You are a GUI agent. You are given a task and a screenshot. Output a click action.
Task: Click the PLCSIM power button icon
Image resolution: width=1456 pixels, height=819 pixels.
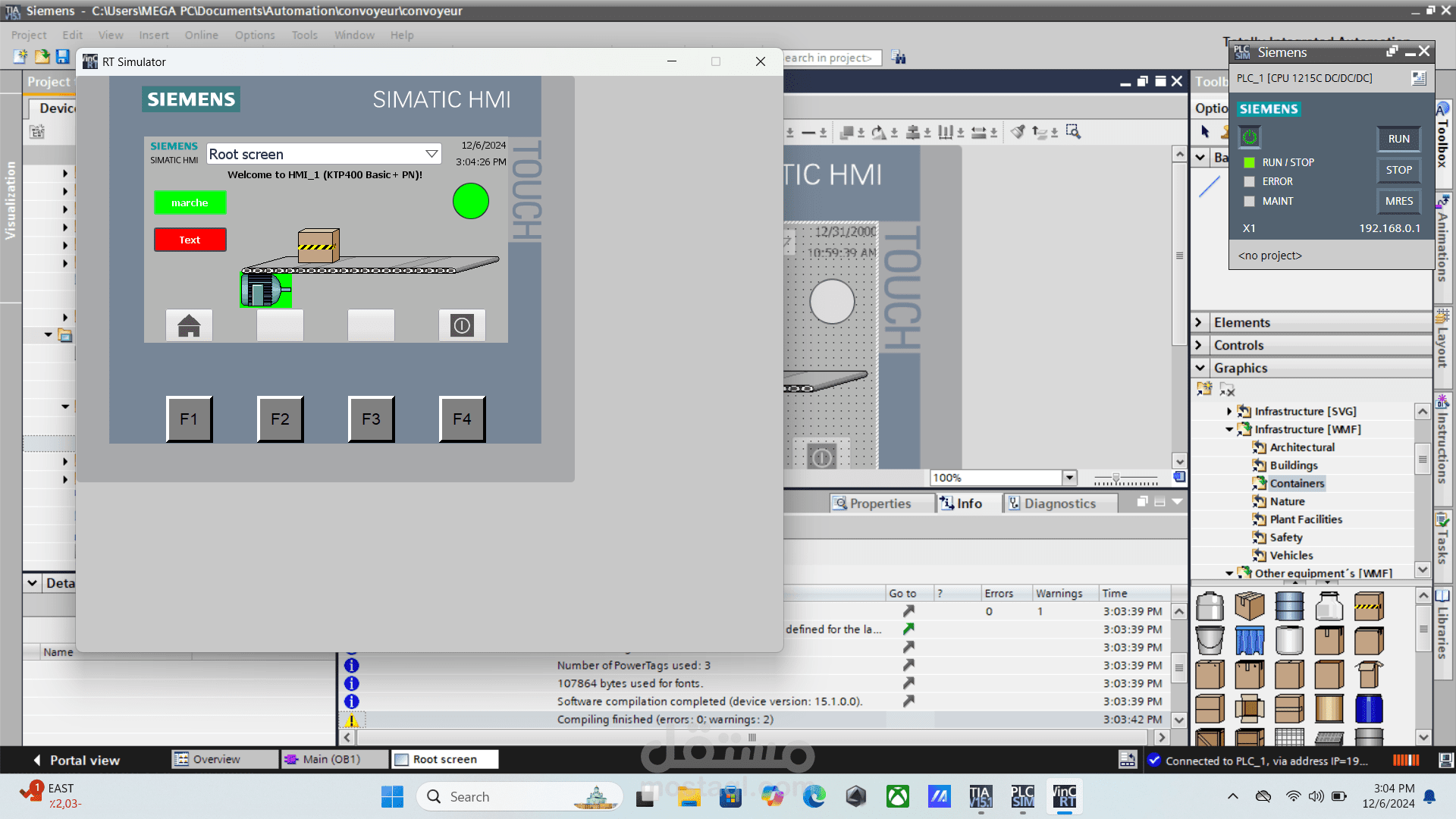(1249, 136)
